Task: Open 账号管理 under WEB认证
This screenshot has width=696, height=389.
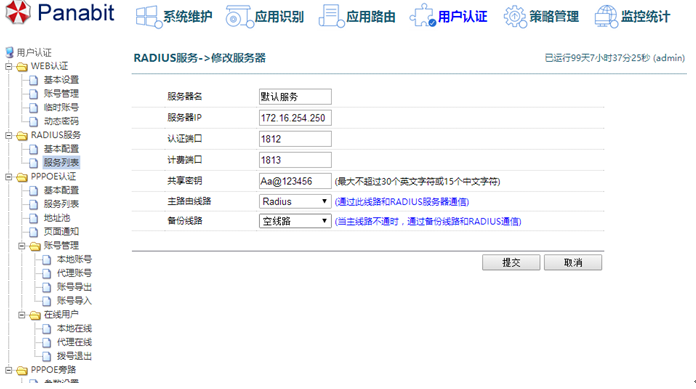Action: (61, 94)
